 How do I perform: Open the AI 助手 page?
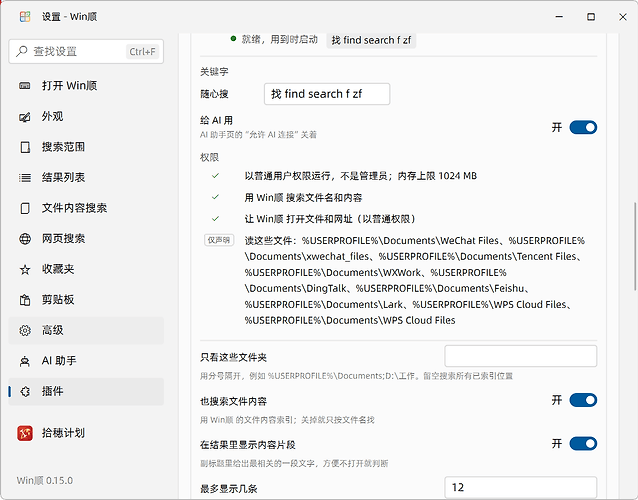86,361
